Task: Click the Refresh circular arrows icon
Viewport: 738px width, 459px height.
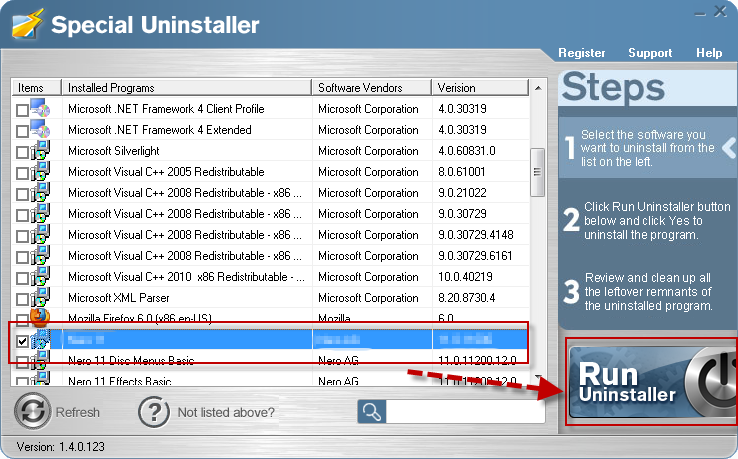Action: tap(33, 411)
